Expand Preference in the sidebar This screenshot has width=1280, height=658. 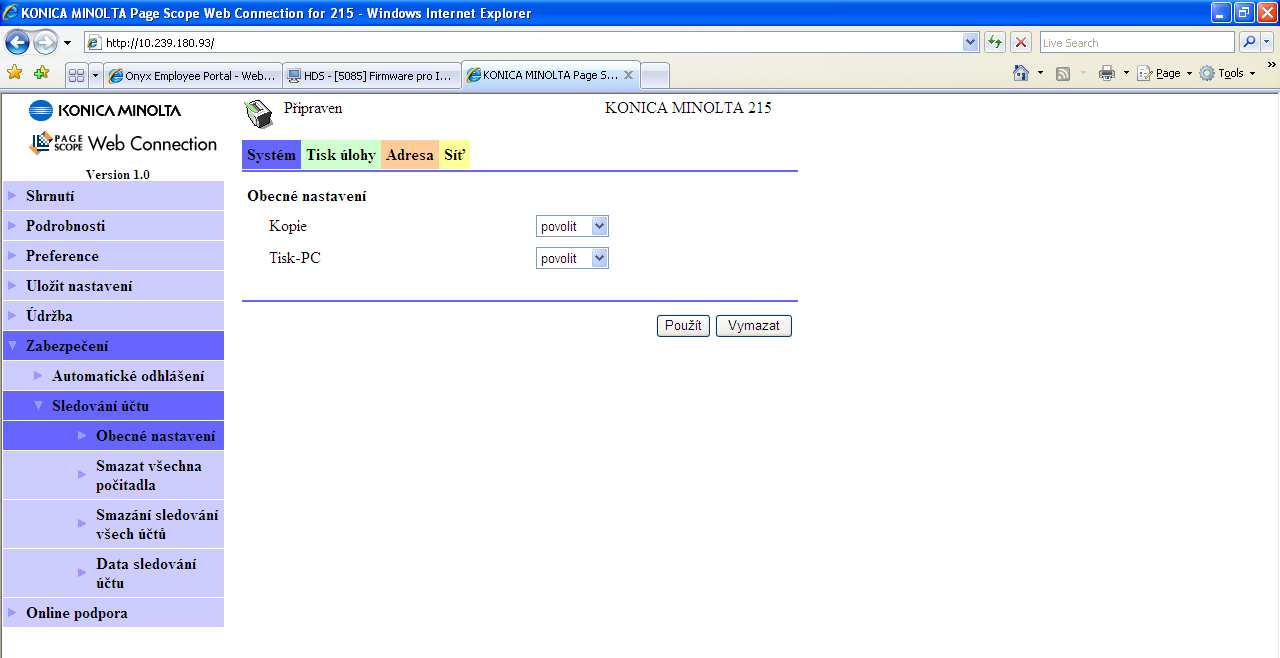(x=113, y=256)
